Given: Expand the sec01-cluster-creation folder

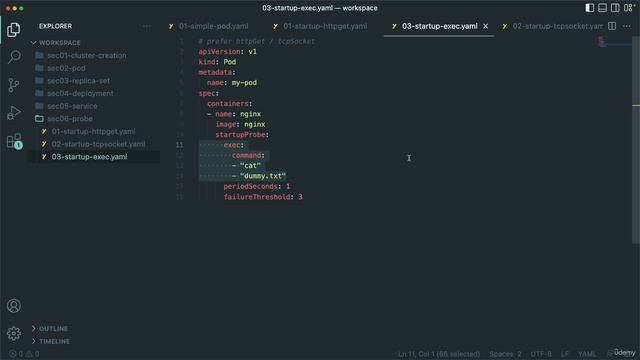Looking at the screenshot, I should tap(87, 56).
